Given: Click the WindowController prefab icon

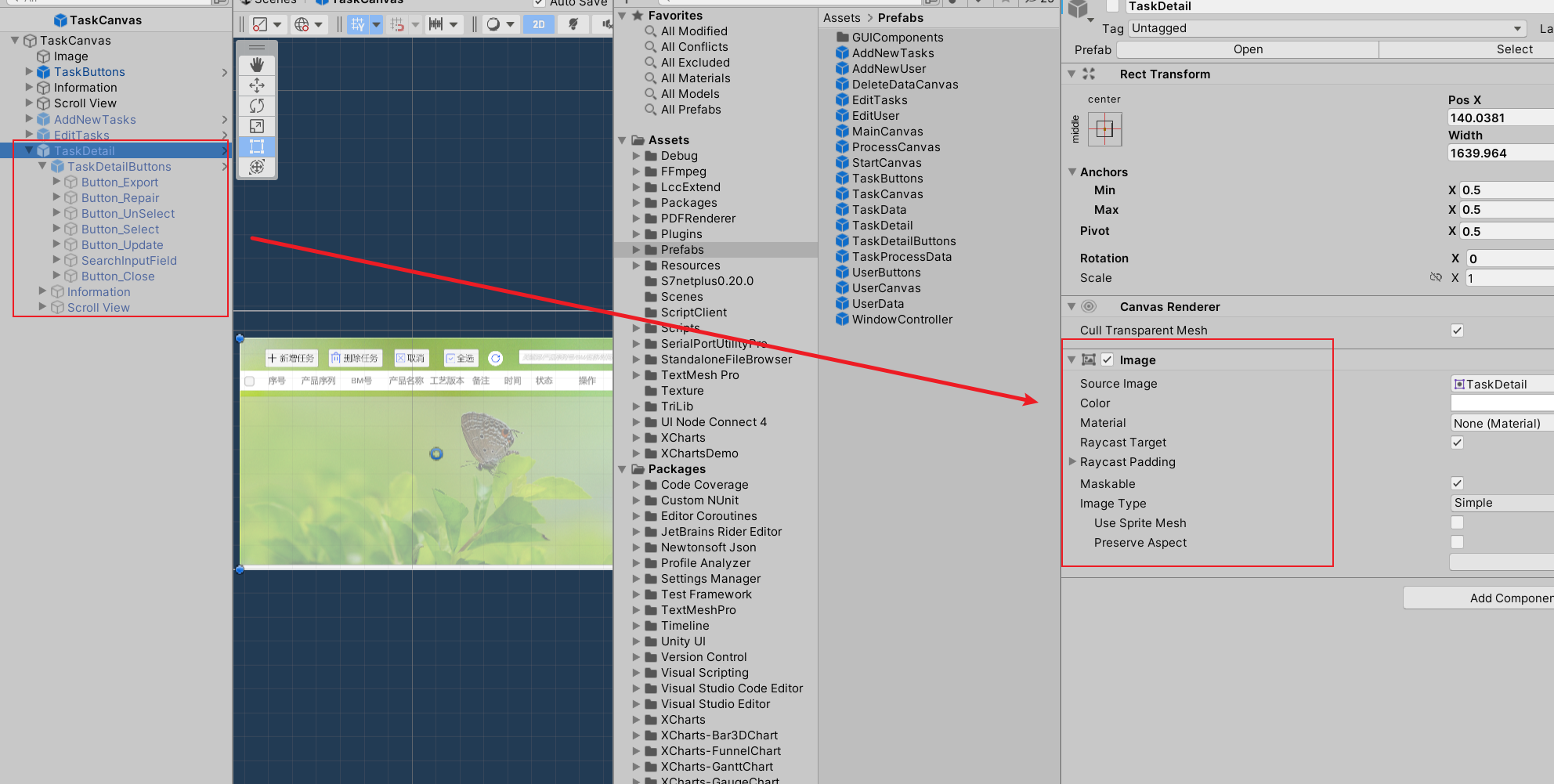Looking at the screenshot, I should (x=843, y=319).
